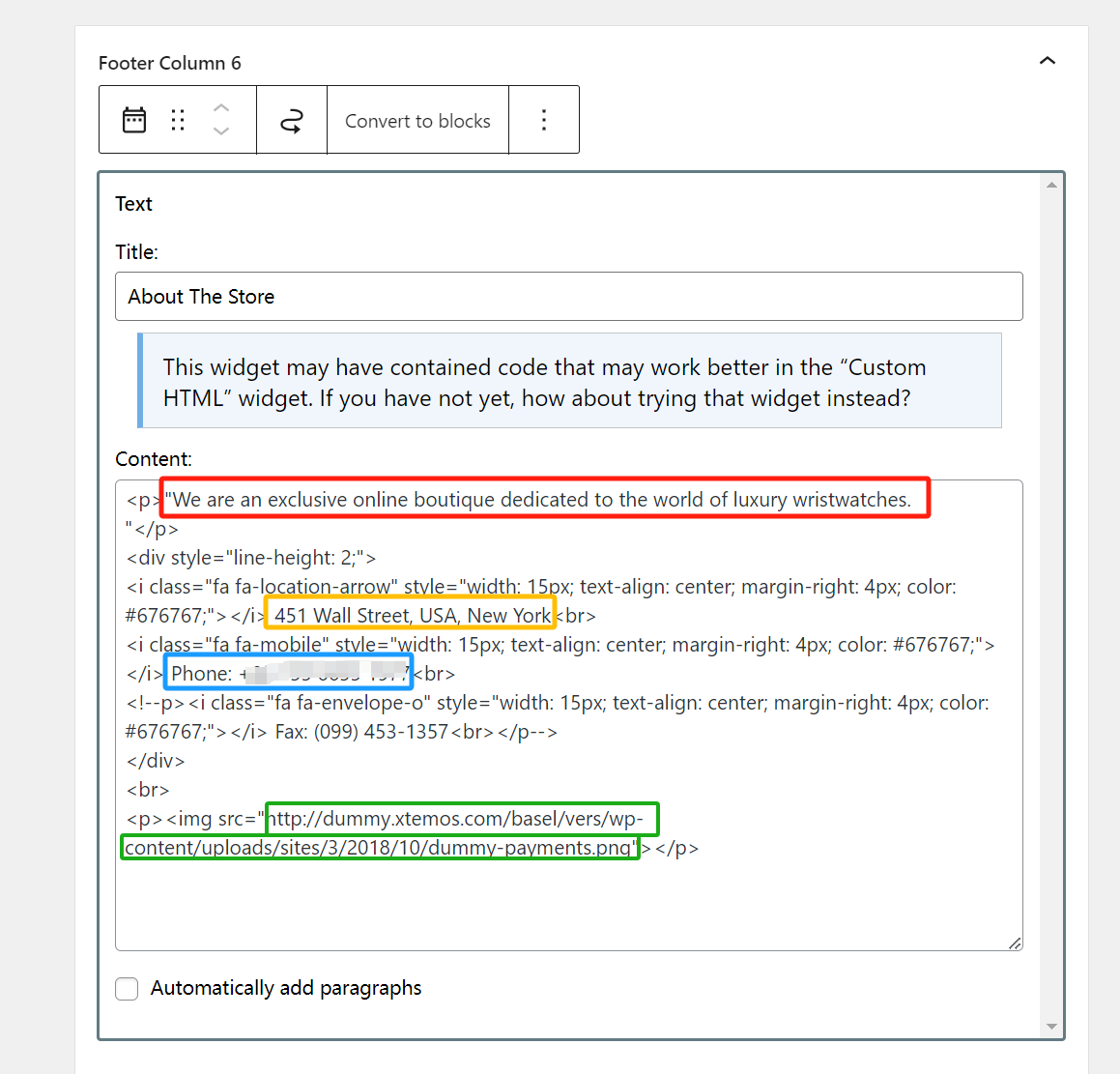The width and height of the screenshot is (1120, 1074).
Task: Click the dummy-payments.png URL text
Action: tap(390, 833)
